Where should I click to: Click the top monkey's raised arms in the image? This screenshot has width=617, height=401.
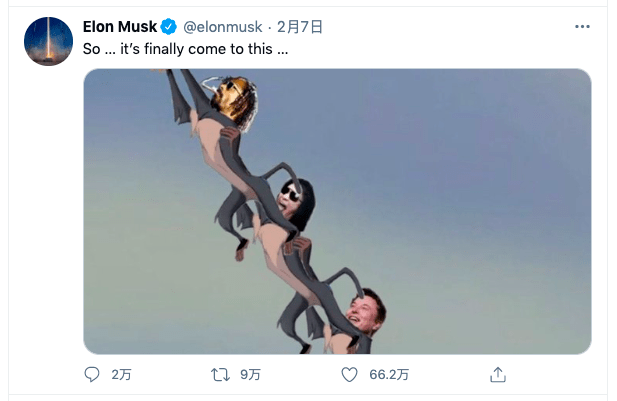180,85
